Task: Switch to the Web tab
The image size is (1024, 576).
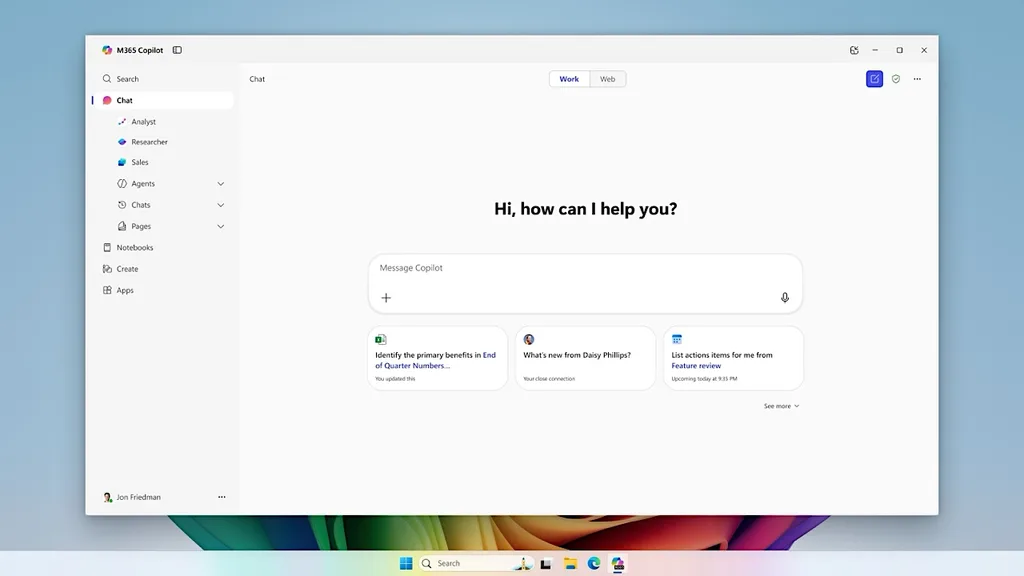Action: click(x=607, y=79)
